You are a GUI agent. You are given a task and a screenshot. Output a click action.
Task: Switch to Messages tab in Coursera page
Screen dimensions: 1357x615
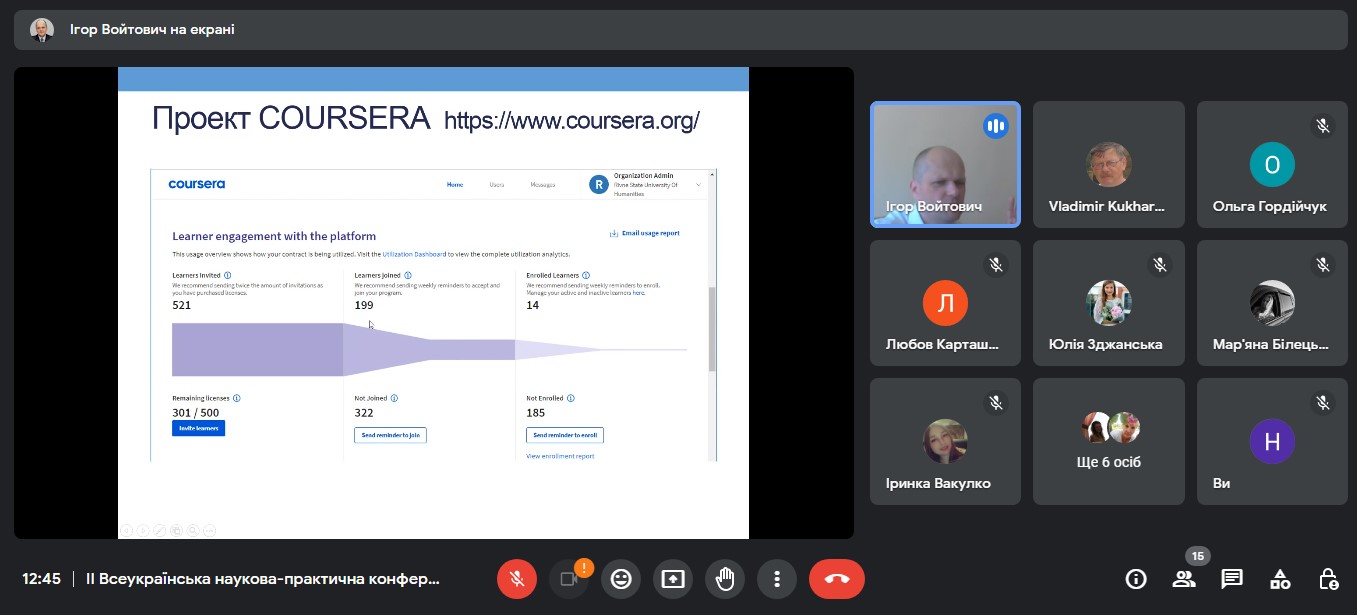point(543,185)
